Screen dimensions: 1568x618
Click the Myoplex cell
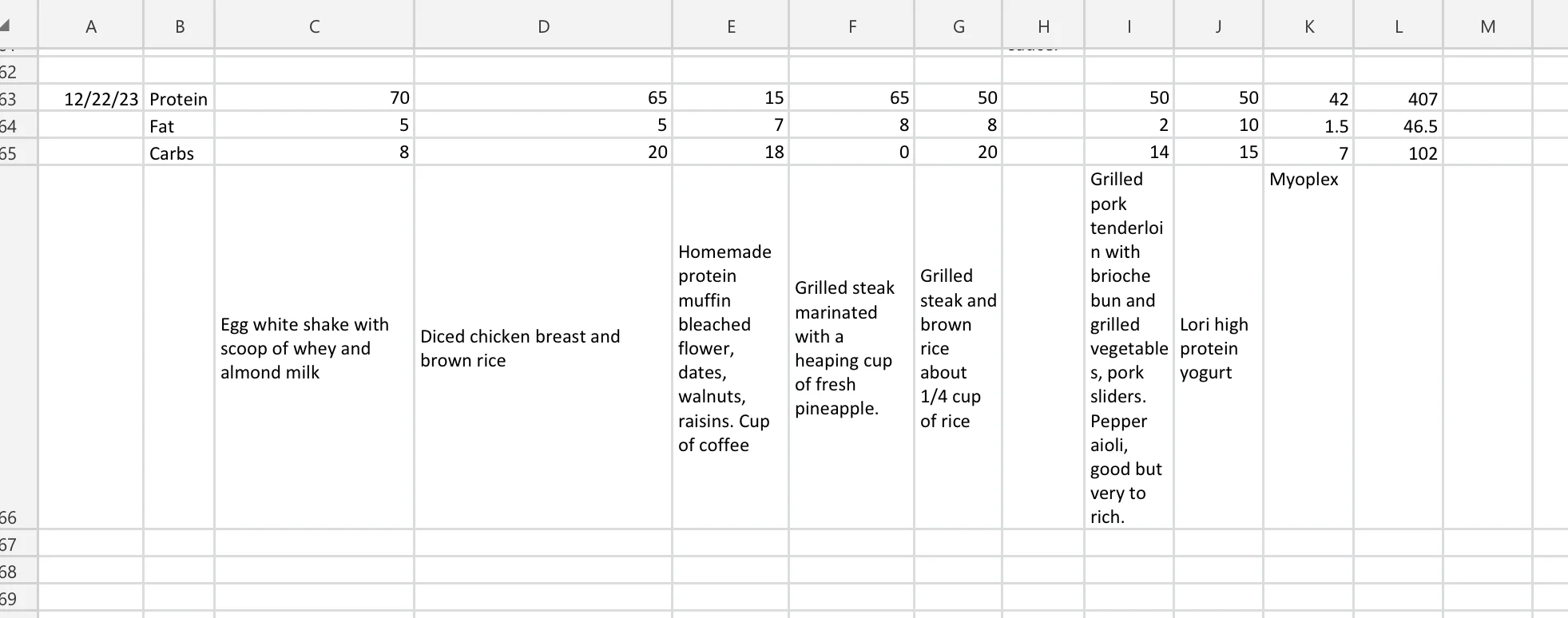click(x=1308, y=347)
